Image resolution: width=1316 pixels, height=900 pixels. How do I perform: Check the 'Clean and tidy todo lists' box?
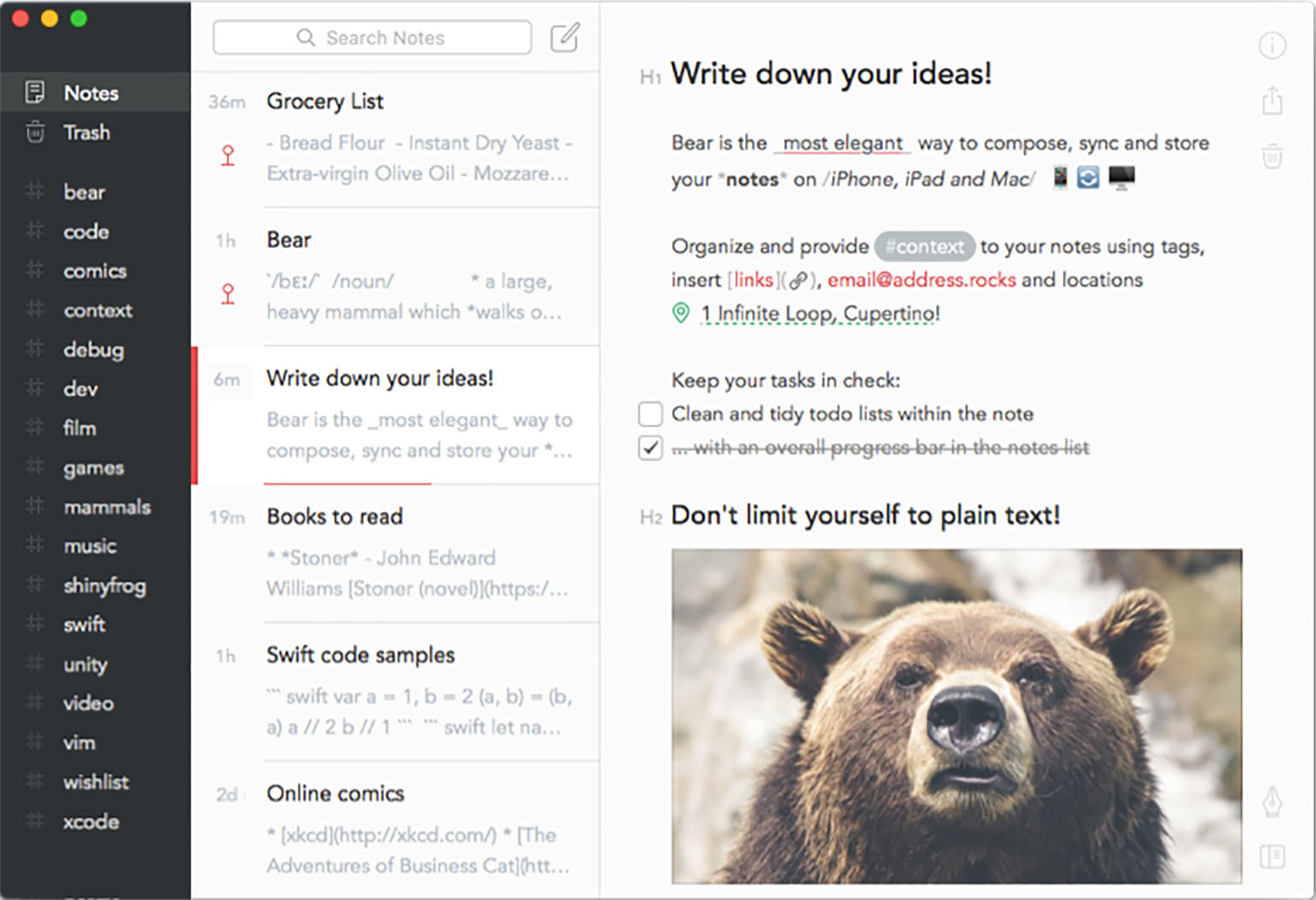pyautogui.click(x=650, y=414)
